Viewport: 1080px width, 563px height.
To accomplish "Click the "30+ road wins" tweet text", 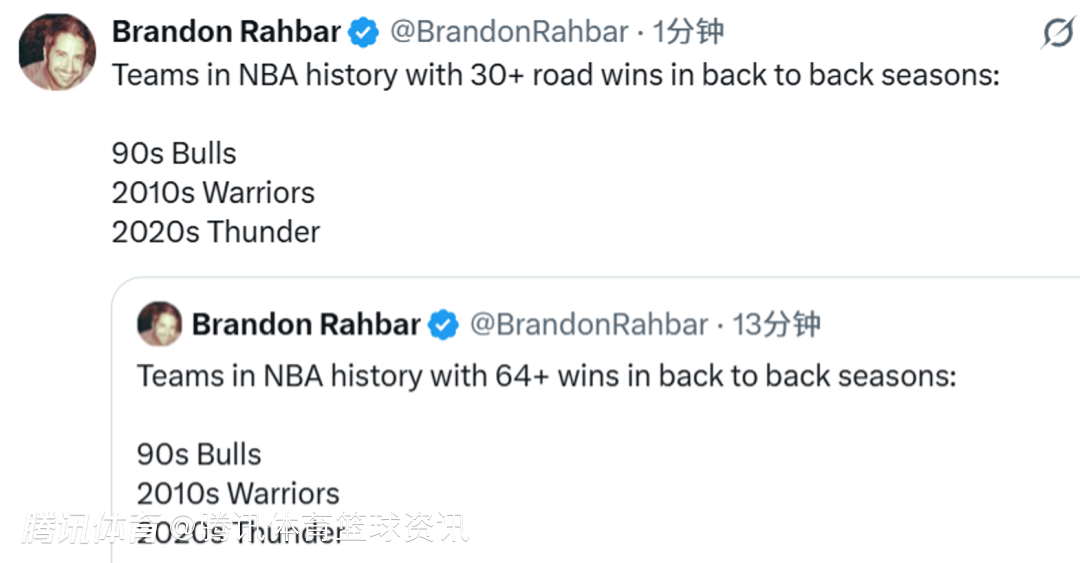I will pyautogui.click(x=555, y=75).
